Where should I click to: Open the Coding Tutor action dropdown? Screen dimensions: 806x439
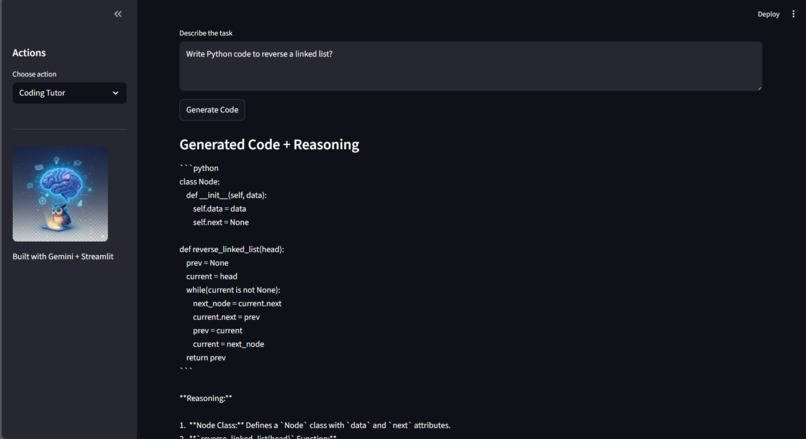(x=69, y=93)
